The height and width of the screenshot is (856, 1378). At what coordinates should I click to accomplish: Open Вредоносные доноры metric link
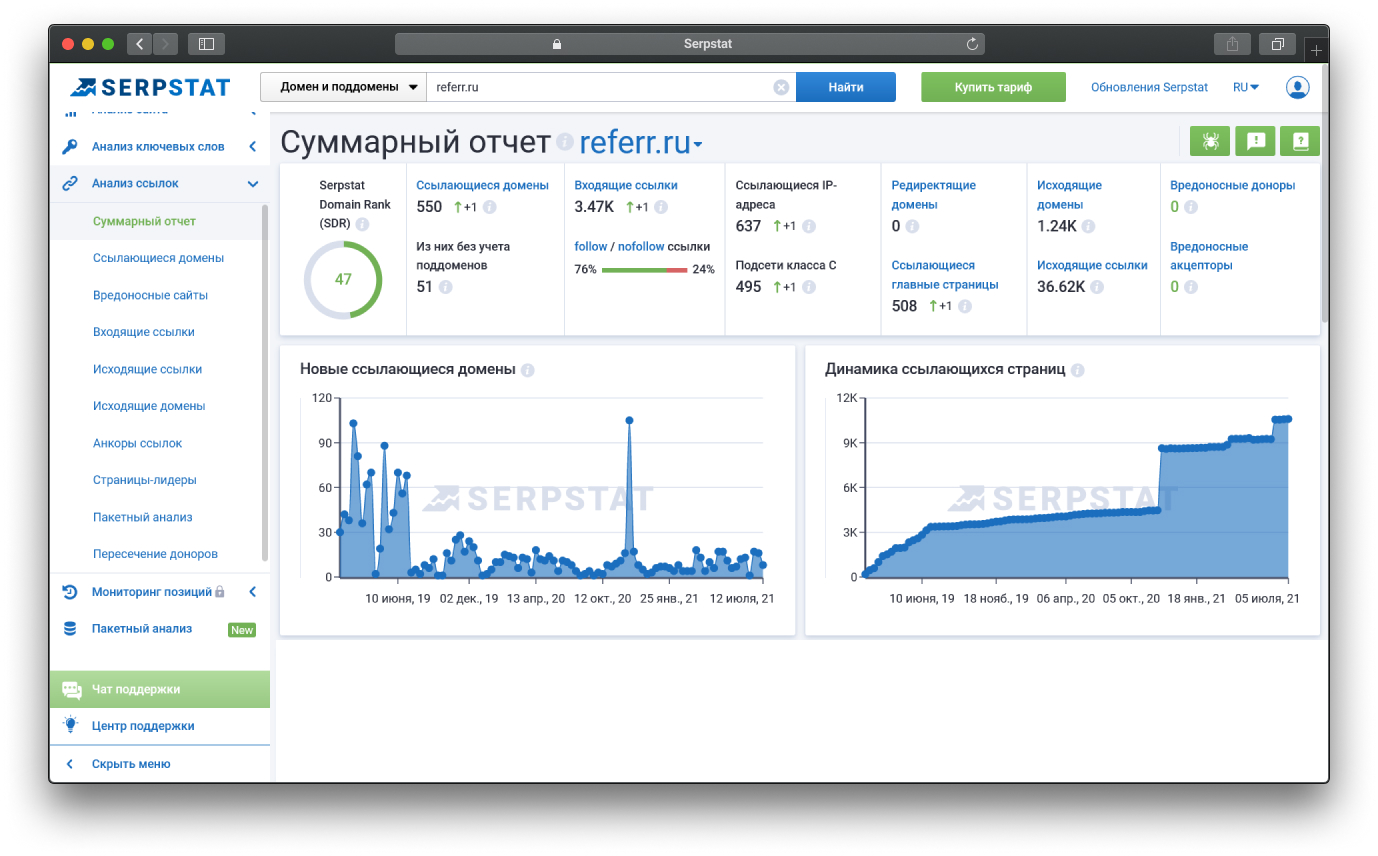[1232, 185]
